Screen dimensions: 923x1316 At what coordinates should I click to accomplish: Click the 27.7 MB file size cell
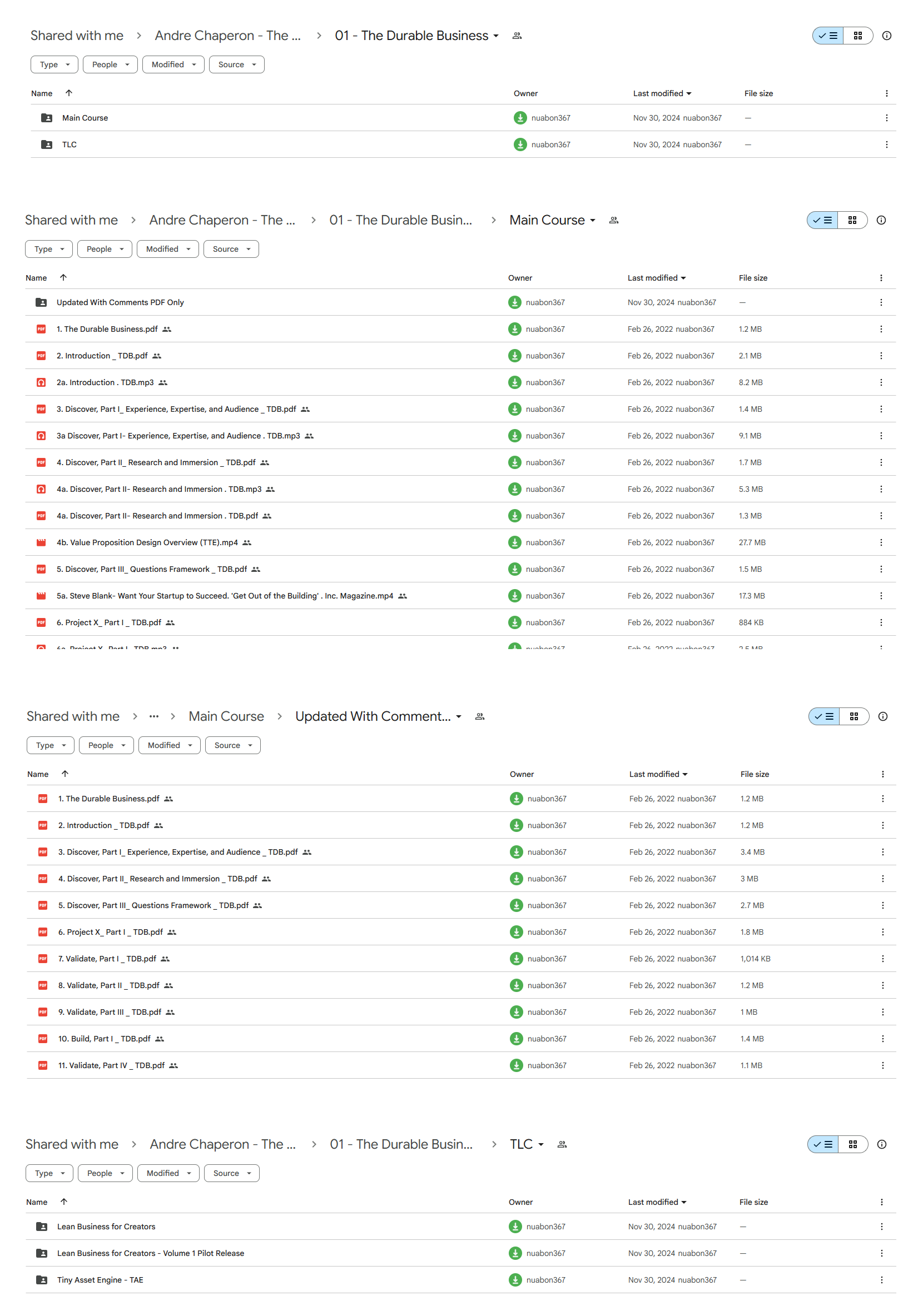(752, 542)
